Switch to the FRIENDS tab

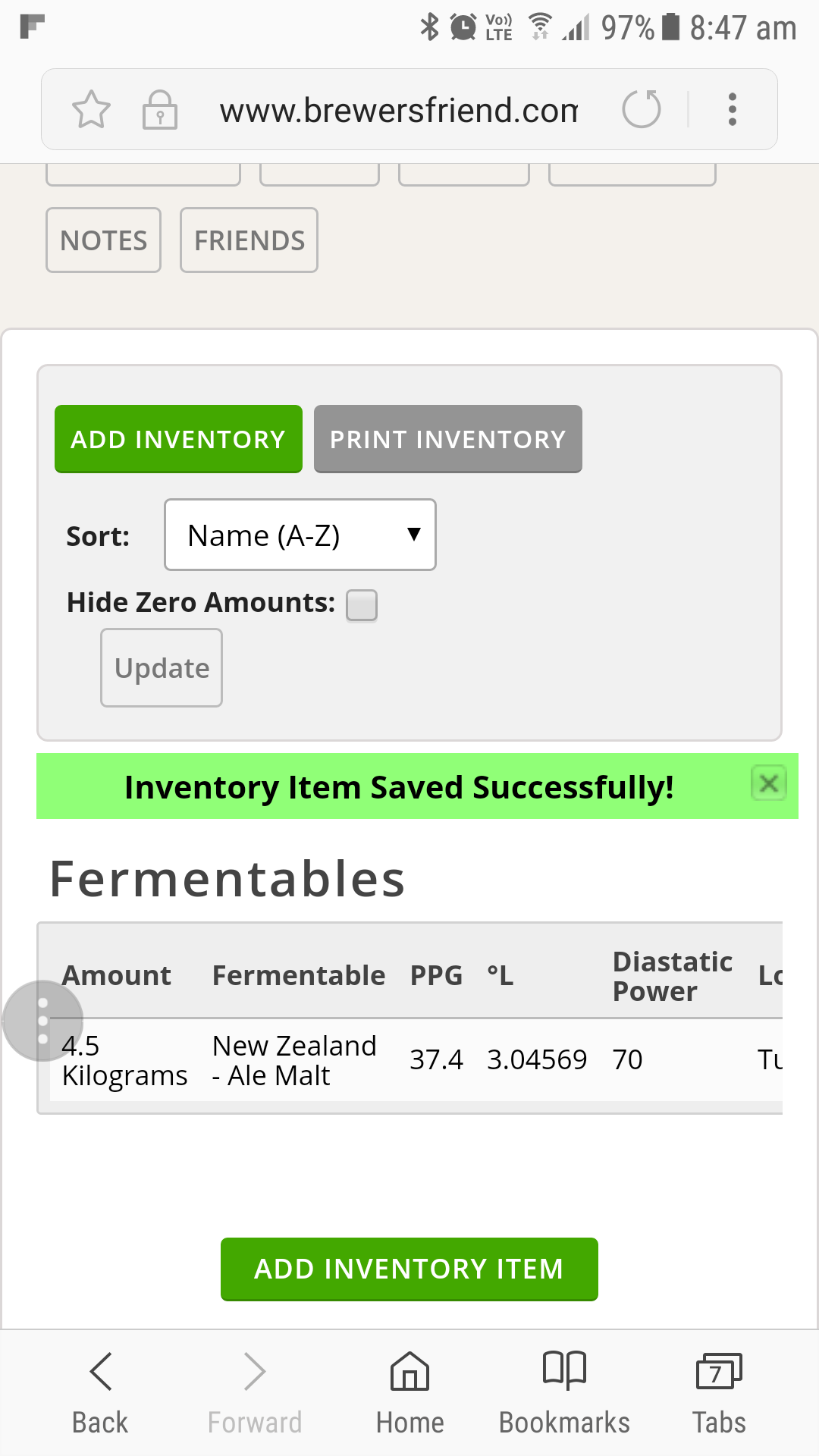click(249, 240)
